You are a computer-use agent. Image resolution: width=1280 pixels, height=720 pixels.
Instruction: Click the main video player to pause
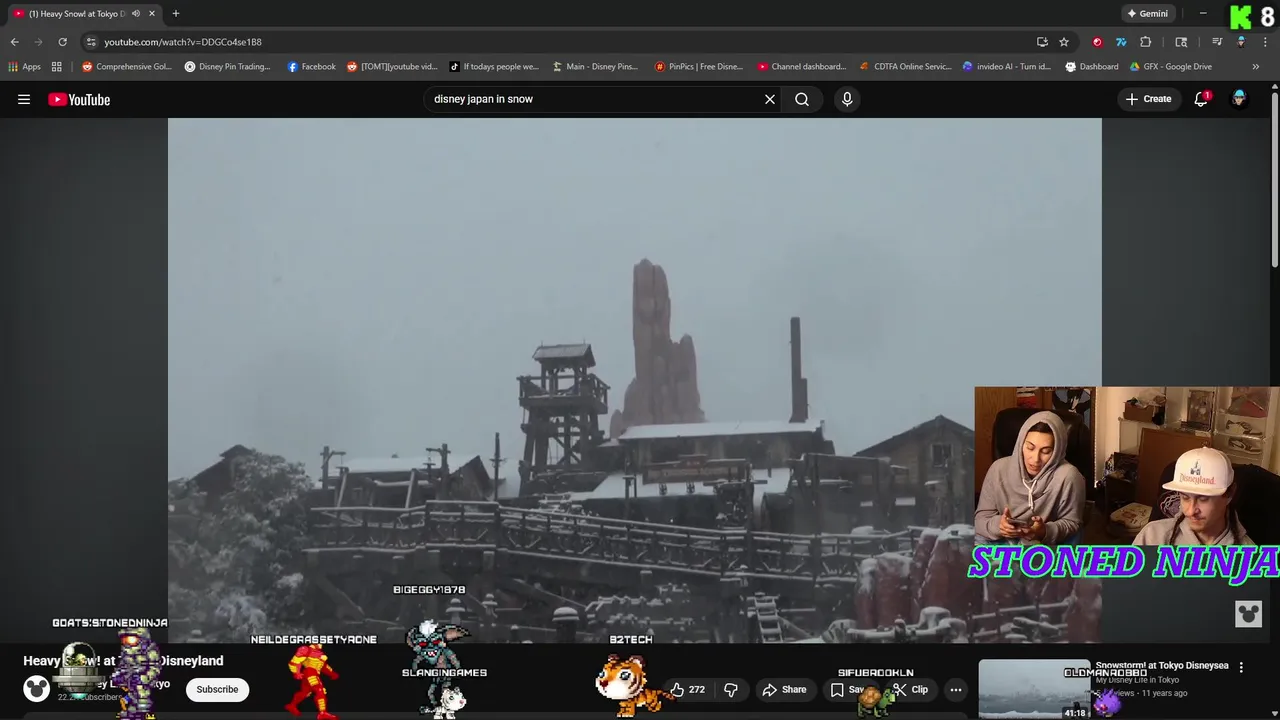pos(634,380)
